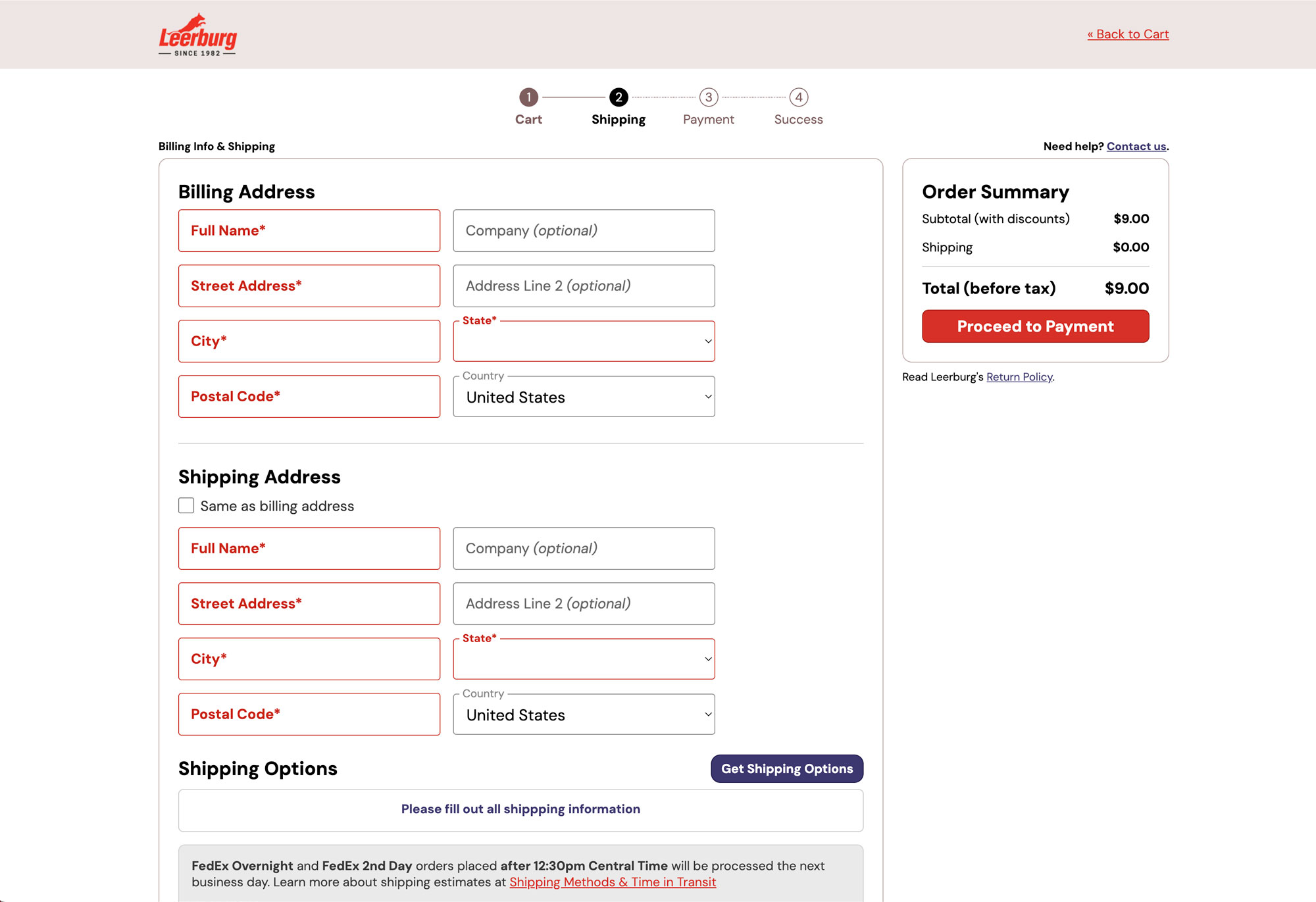Click the Shipping Address heading
The image size is (1316, 902).
(x=259, y=476)
